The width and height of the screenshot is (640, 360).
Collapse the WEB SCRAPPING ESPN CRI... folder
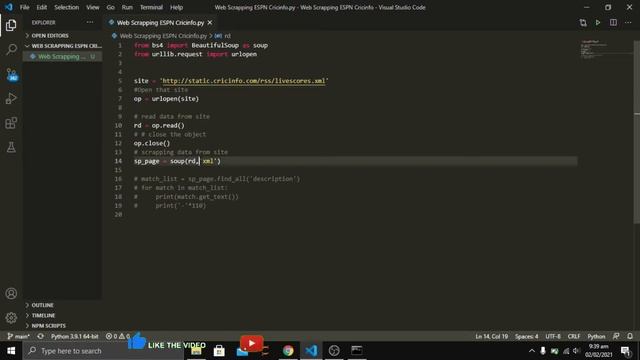coord(63,46)
